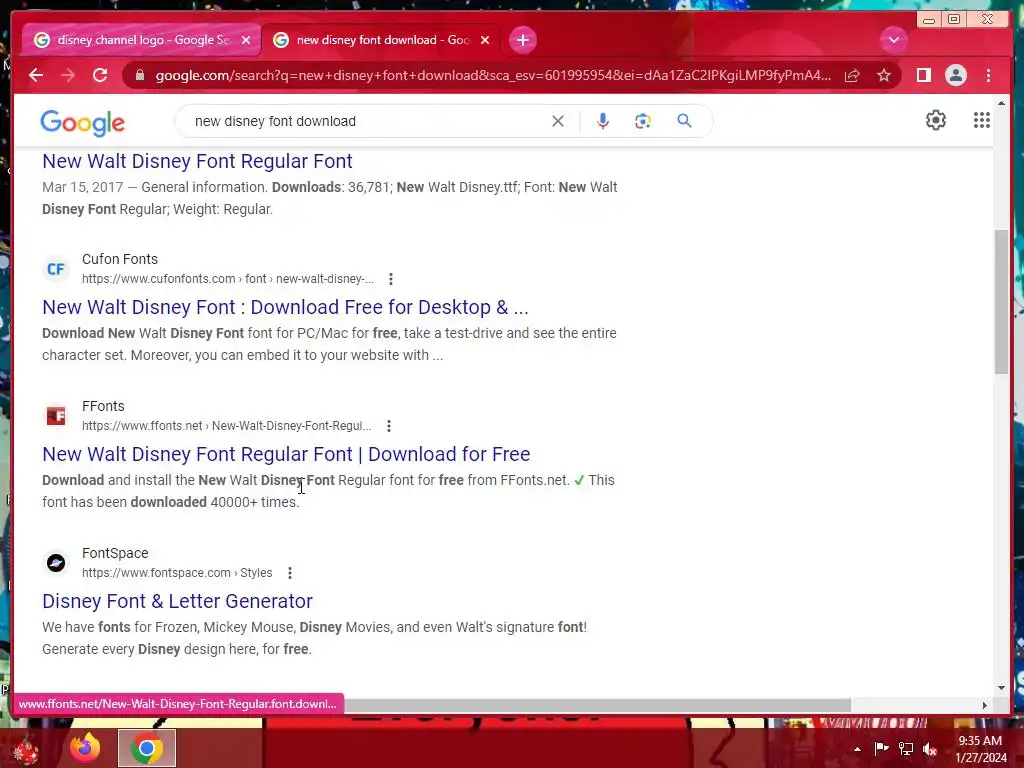The image size is (1024, 768).
Task: Open more options for FontSpace result
Action: click(x=289, y=573)
